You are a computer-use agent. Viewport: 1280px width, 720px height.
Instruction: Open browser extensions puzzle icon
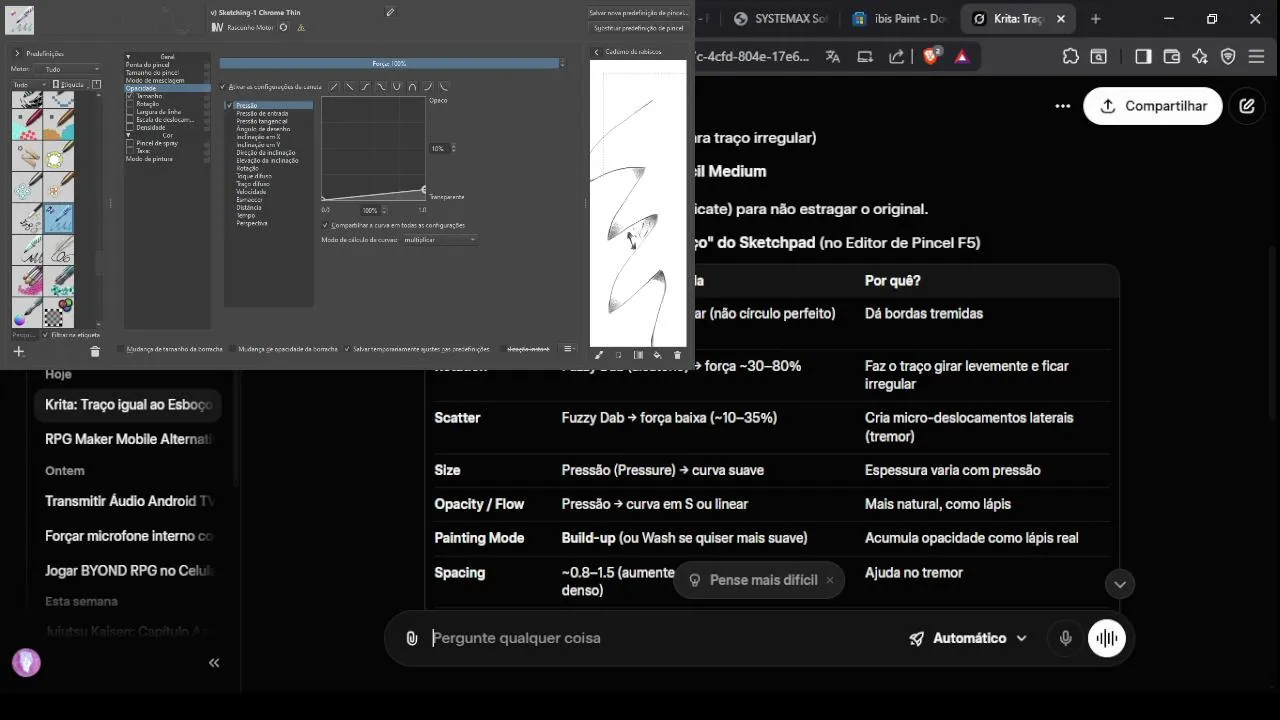(x=1070, y=57)
